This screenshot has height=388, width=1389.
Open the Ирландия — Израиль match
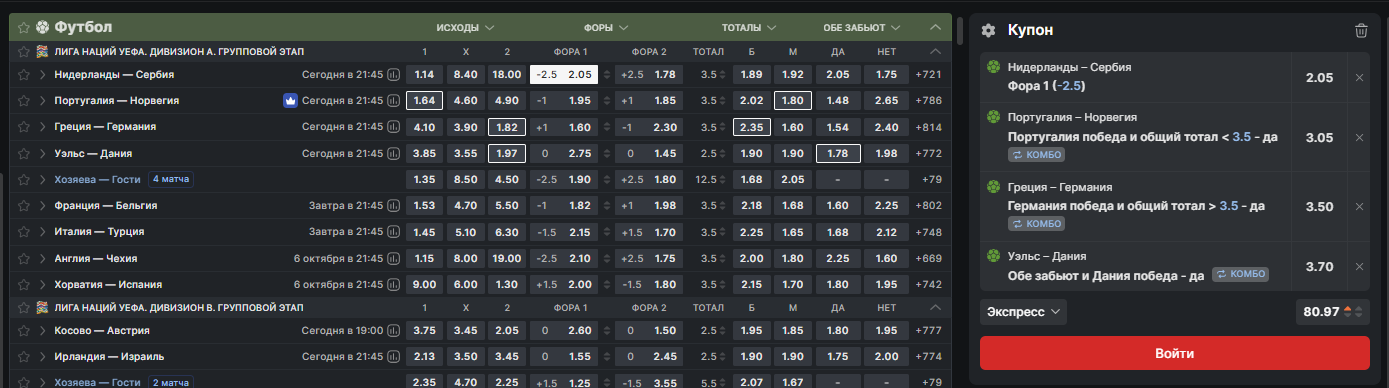click(x=109, y=357)
